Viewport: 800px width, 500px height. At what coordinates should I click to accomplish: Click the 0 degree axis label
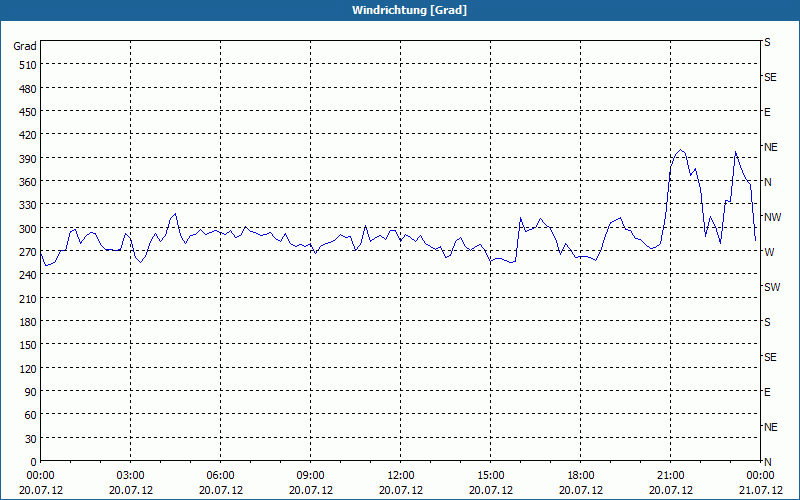[34, 462]
